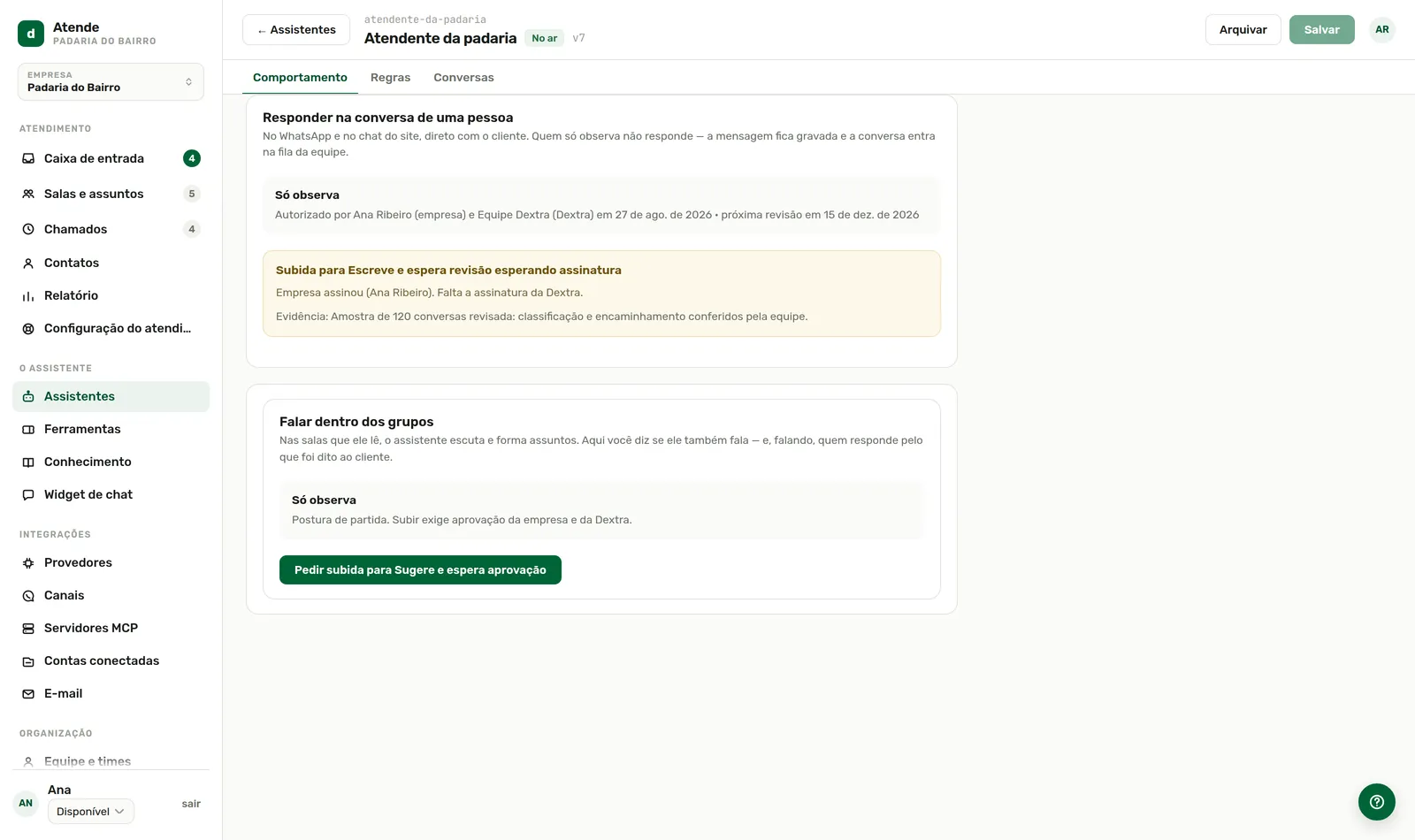
Task: Click the 'Falar dentro dos grupos' heading
Action: pyautogui.click(x=356, y=422)
